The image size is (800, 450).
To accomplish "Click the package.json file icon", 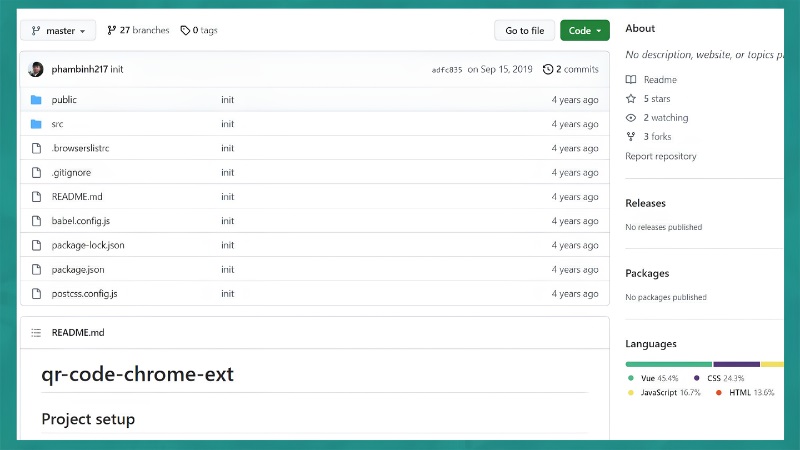I will [36, 269].
